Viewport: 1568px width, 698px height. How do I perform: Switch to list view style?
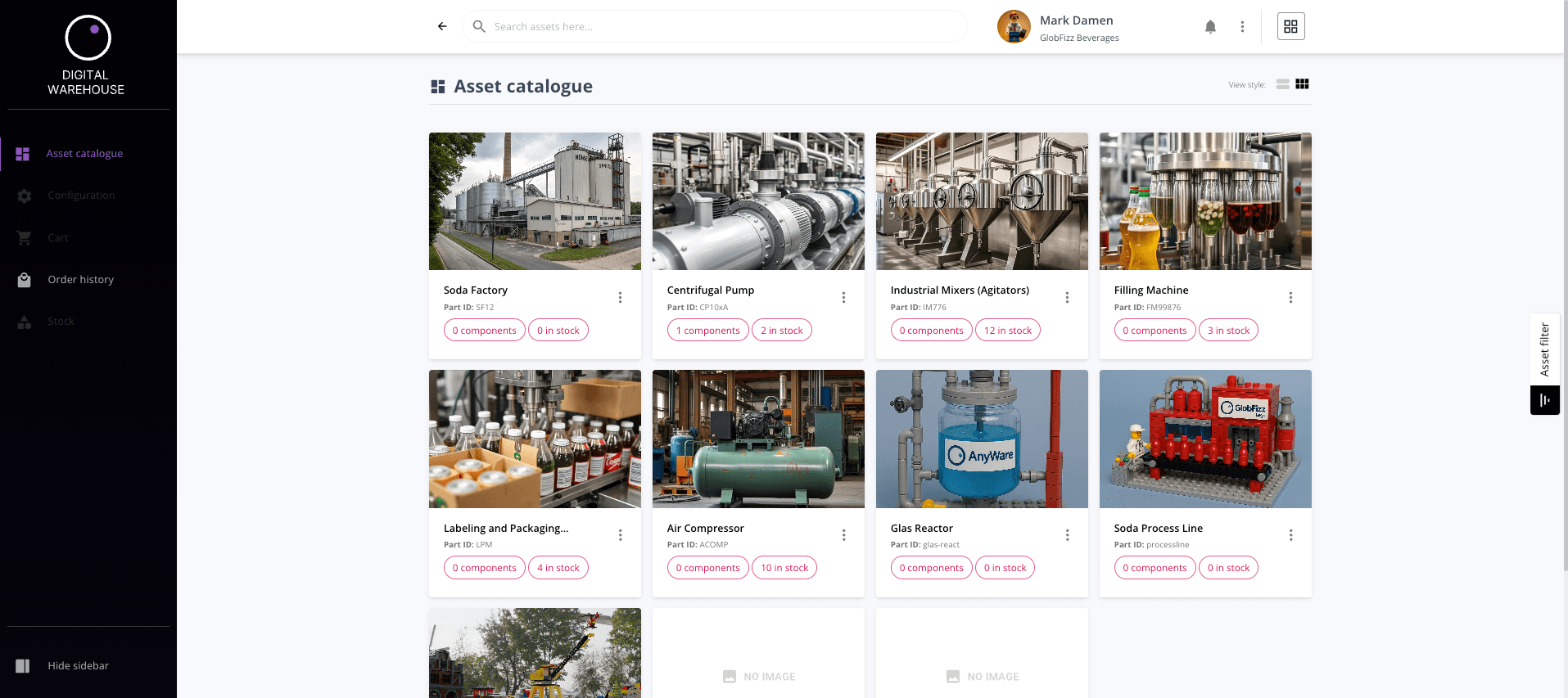pyautogui.click(x=1282, y=84)
